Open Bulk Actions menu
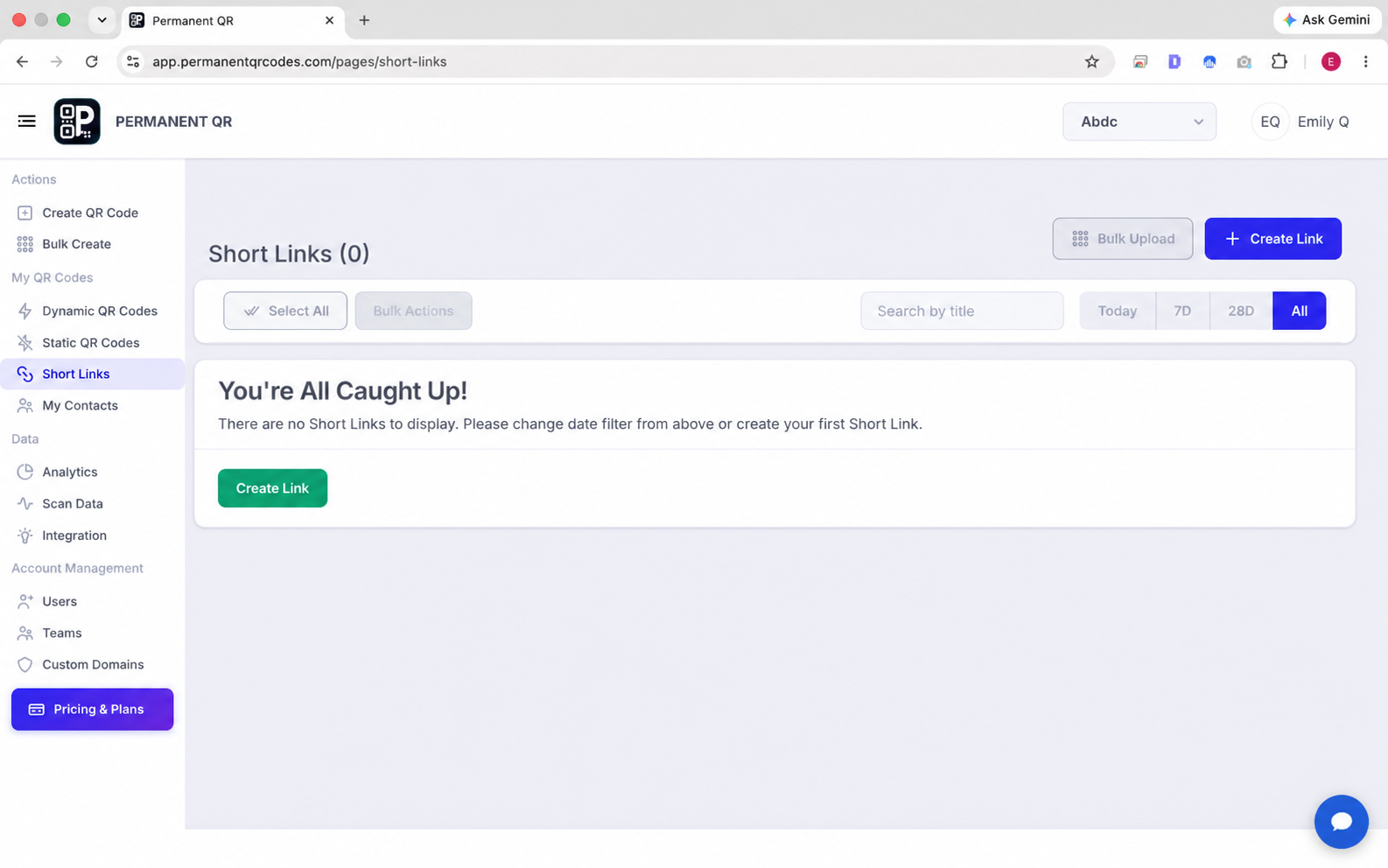 (413, 311)
